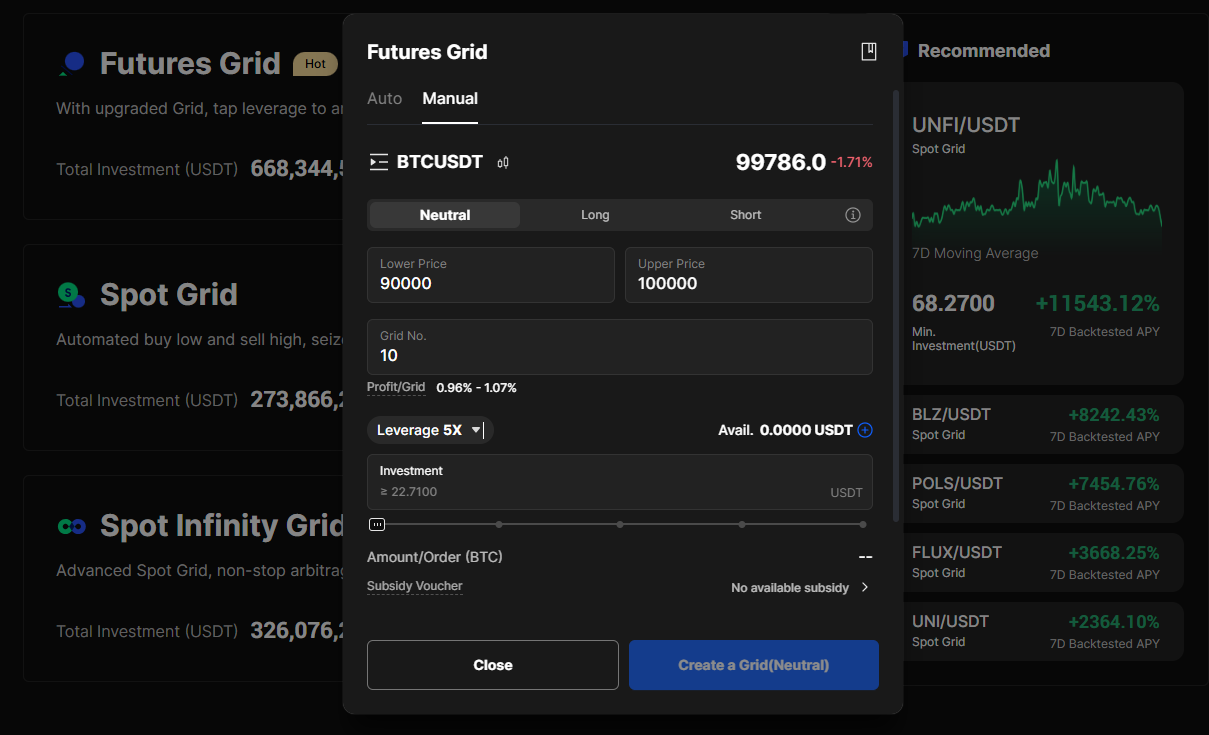This screenshot has height=735, width=1209.
Task: Open the Leverage 5X dropdown
Action: point(429,430)
